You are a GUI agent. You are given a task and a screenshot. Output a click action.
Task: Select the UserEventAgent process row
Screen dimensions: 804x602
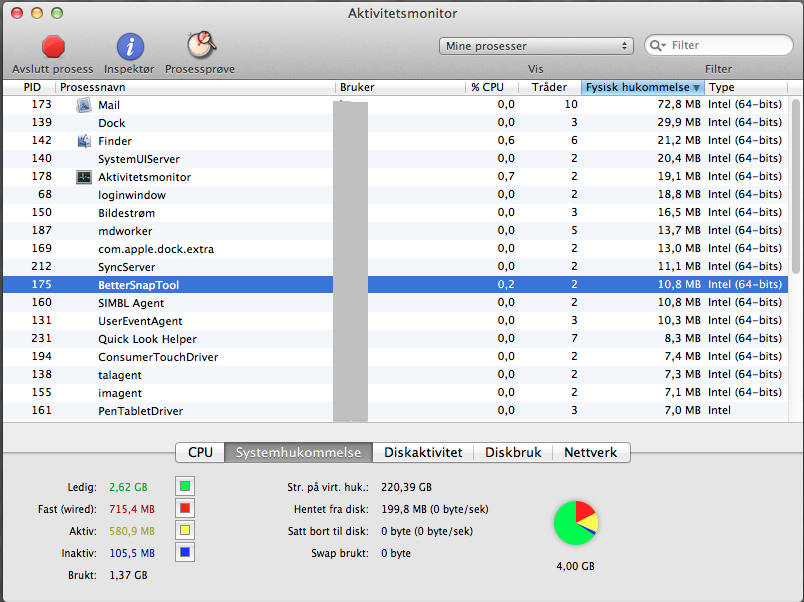point(395,320)
